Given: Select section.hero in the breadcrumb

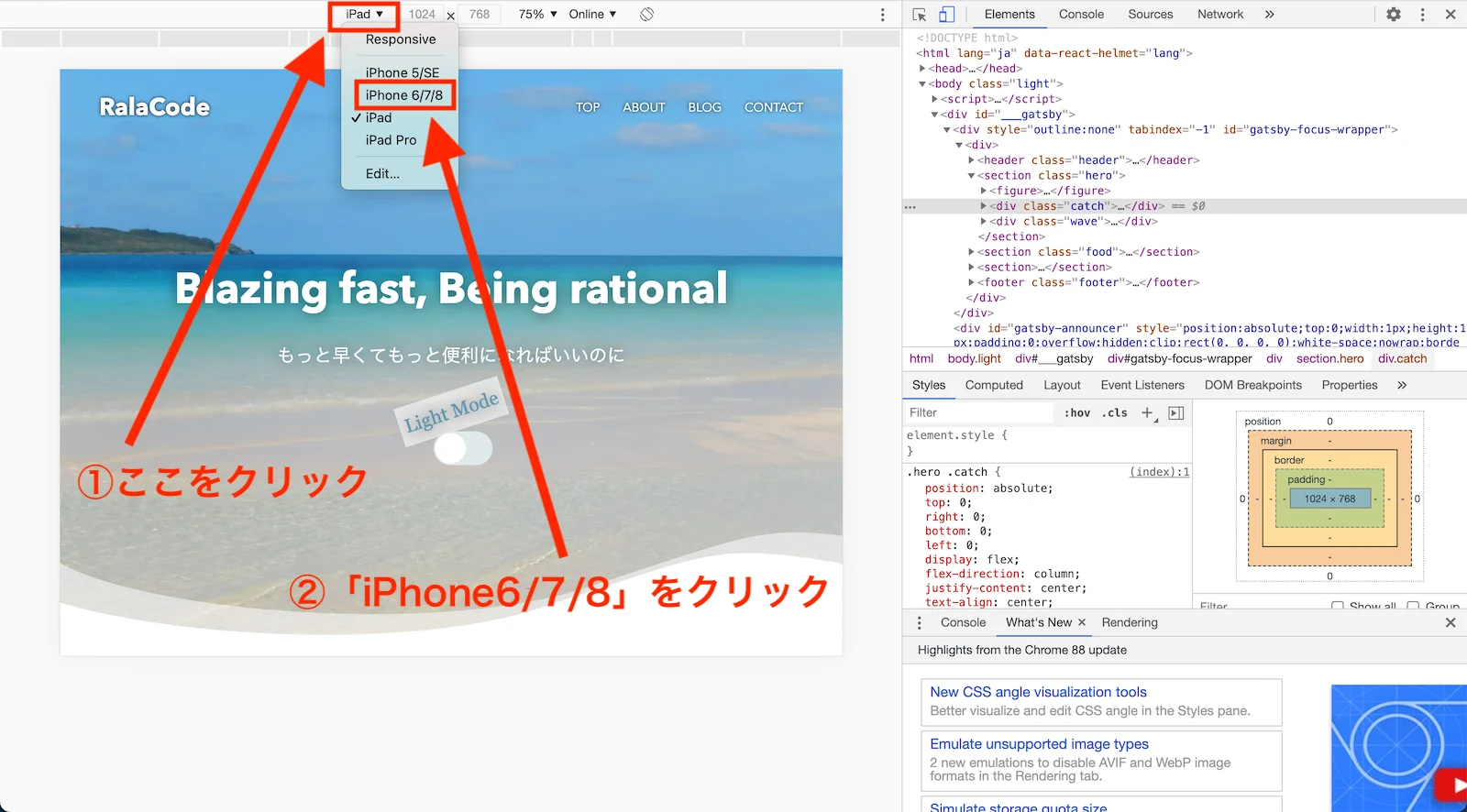Looking at the screenshot, I should (1329, 359).
